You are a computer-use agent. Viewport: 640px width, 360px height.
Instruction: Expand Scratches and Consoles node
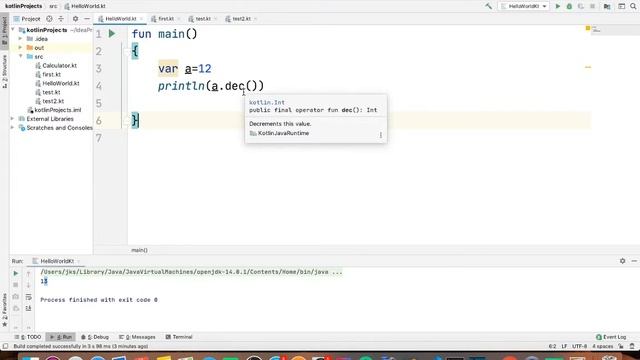pos(13,128)
